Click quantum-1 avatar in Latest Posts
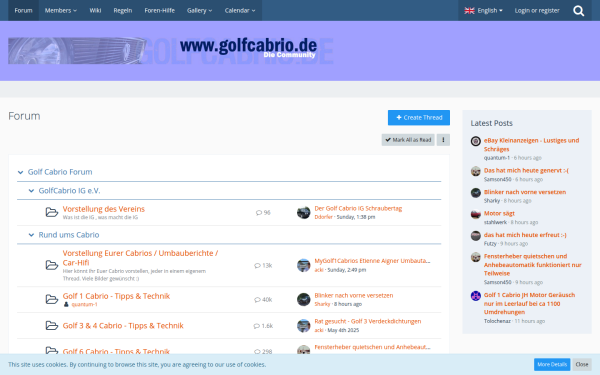This screenshot has width=600, height=375. click(x=476, y=141)
